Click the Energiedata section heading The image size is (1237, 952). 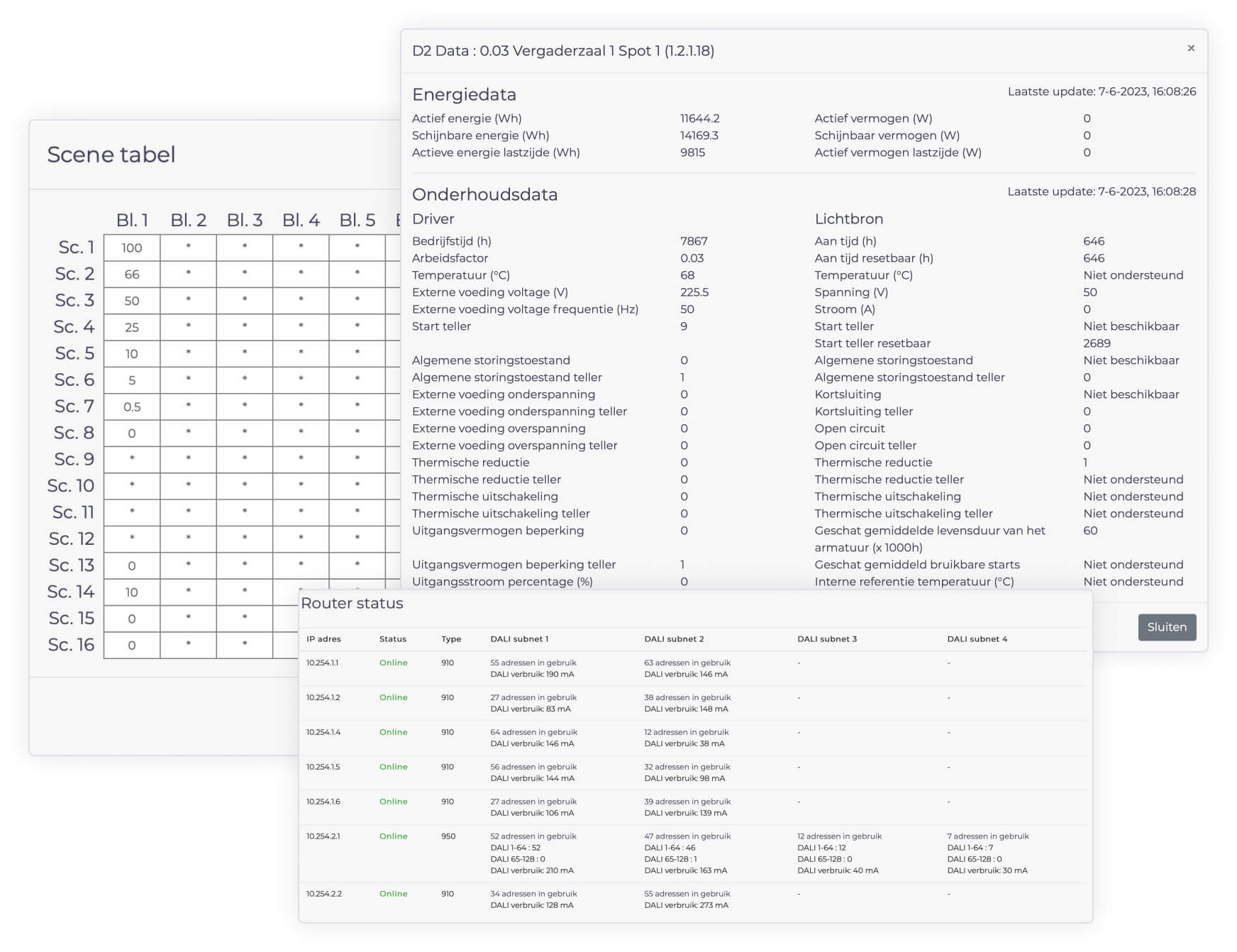click(x=464, y=94)
